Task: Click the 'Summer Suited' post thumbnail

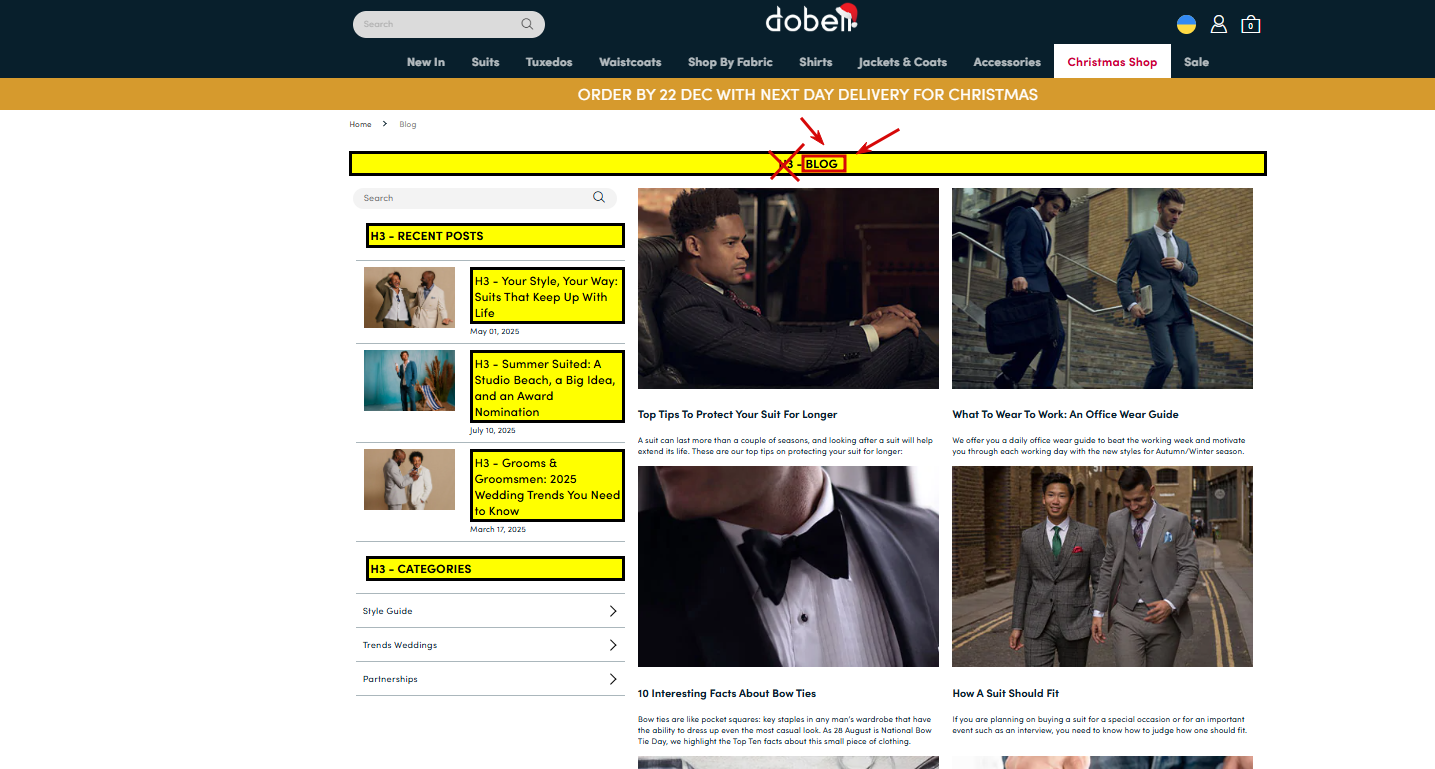Action: [x=409, y=380]
